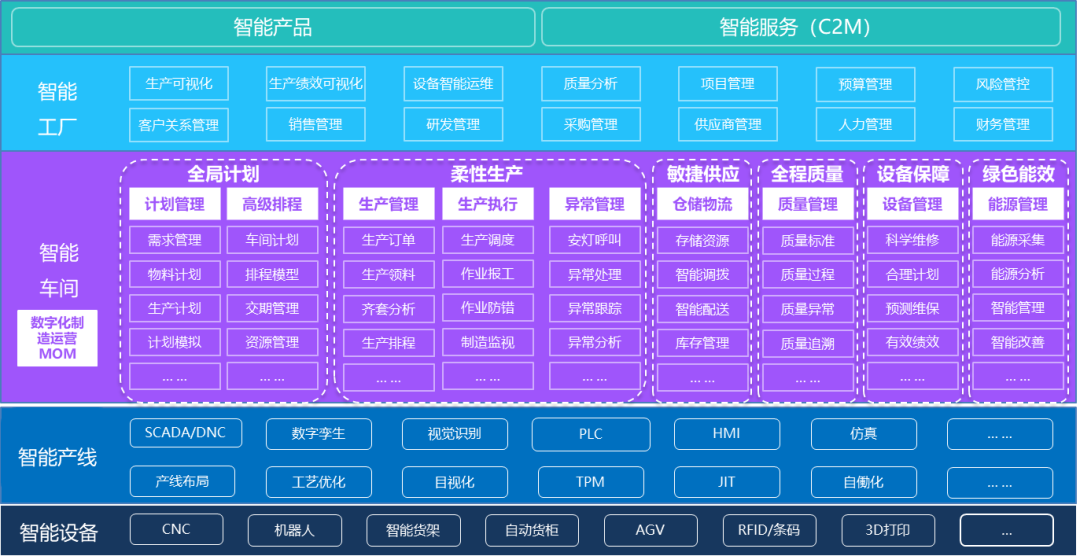
Task: Click the 智能产品 header banner
Action: tap(272, 27)
